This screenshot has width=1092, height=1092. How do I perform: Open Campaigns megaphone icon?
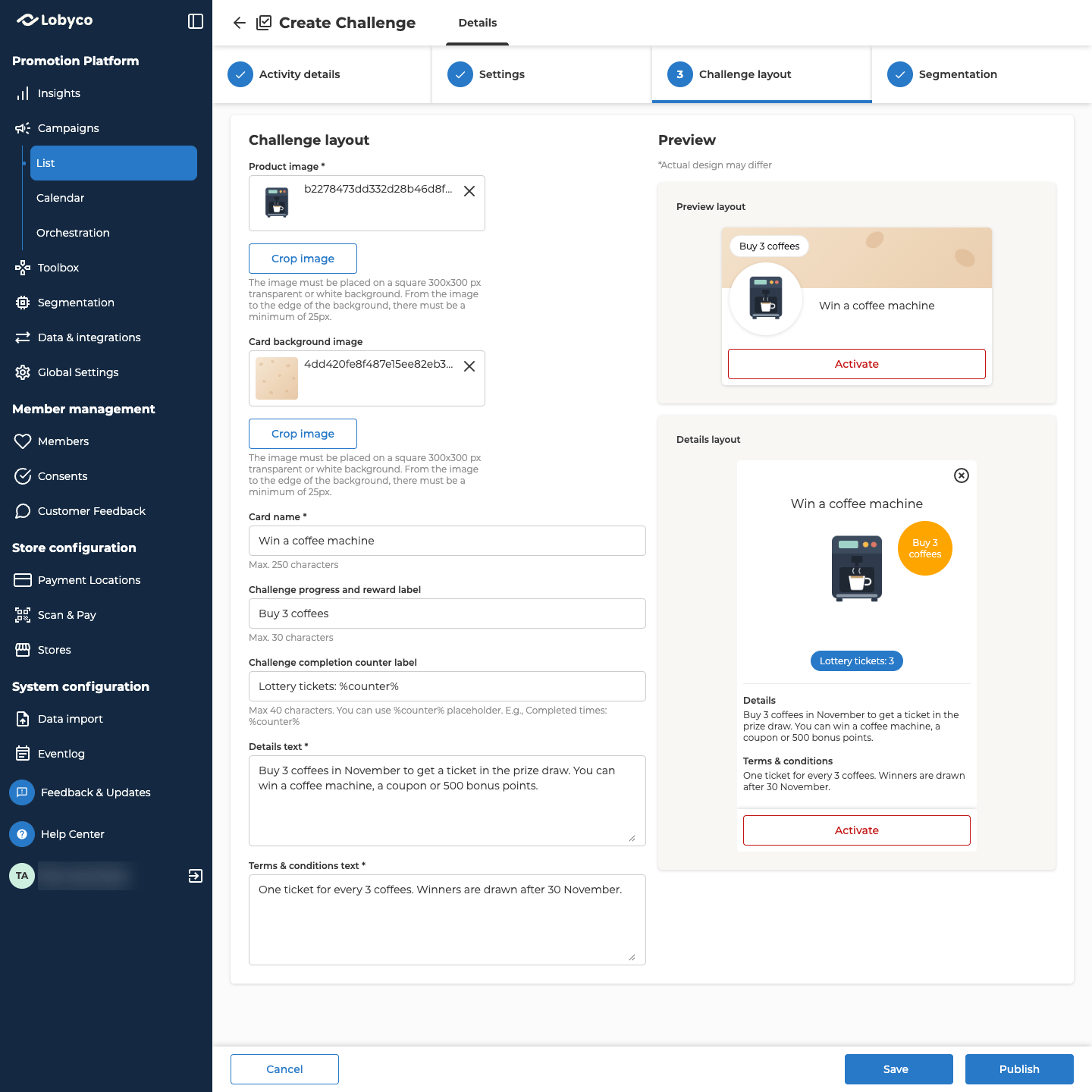[23, 128]
